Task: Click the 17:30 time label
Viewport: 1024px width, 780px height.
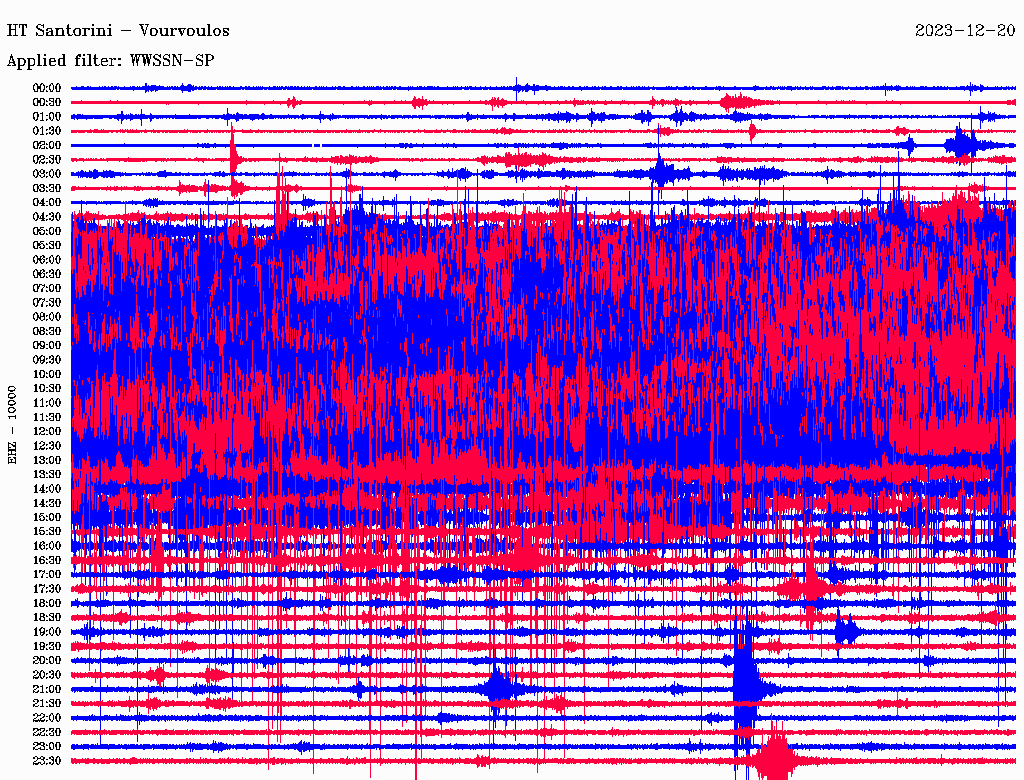Action: 47,589
